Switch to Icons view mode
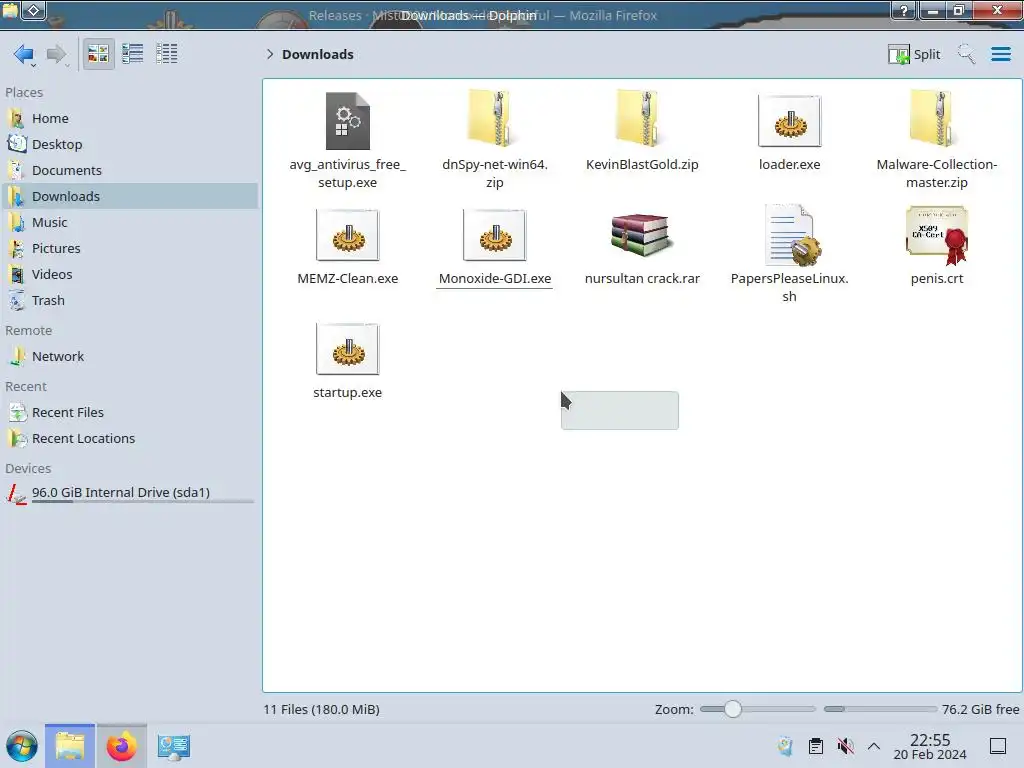 click(98, 54)
